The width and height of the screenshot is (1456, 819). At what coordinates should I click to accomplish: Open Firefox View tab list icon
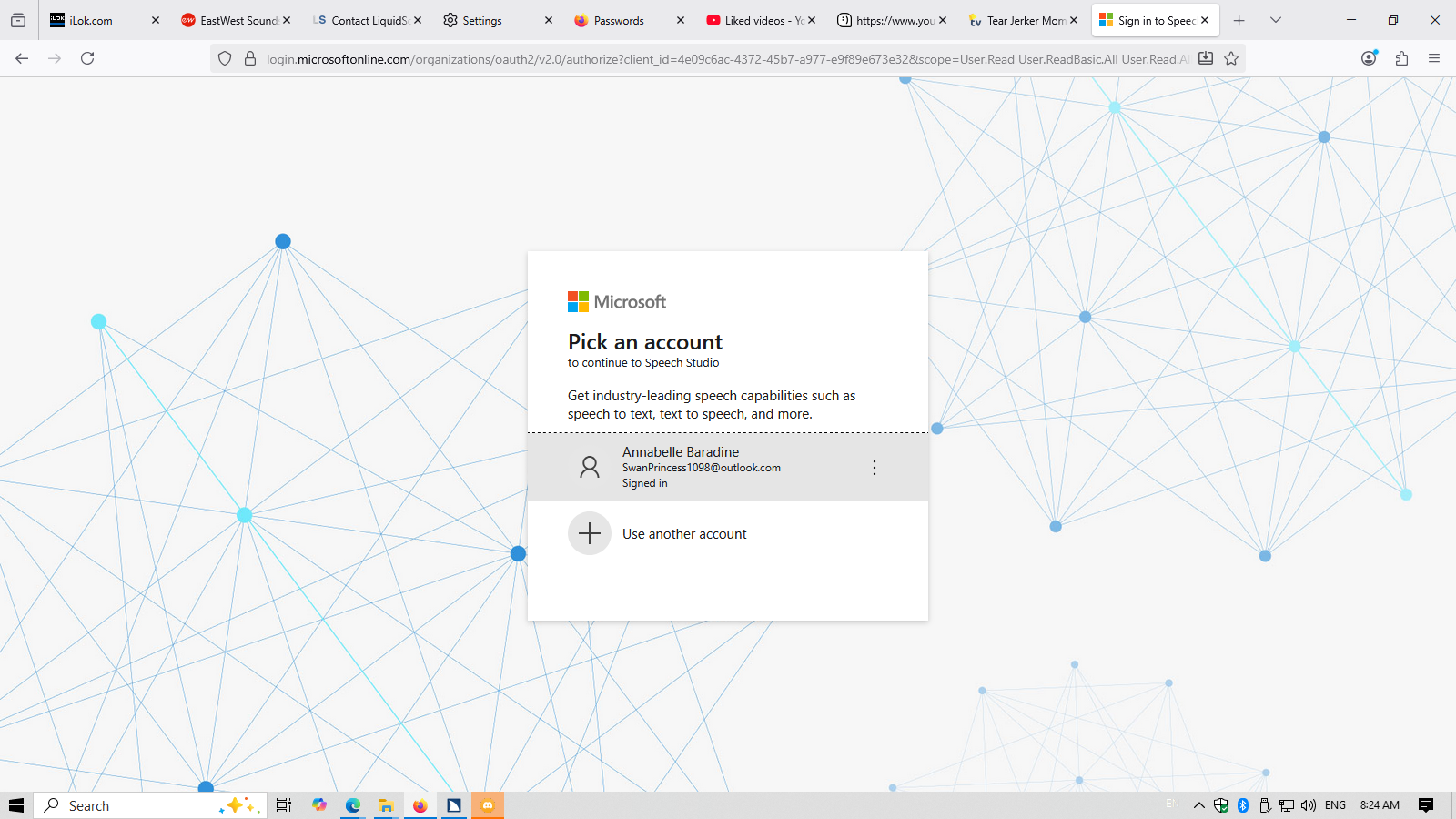[18, 20]
